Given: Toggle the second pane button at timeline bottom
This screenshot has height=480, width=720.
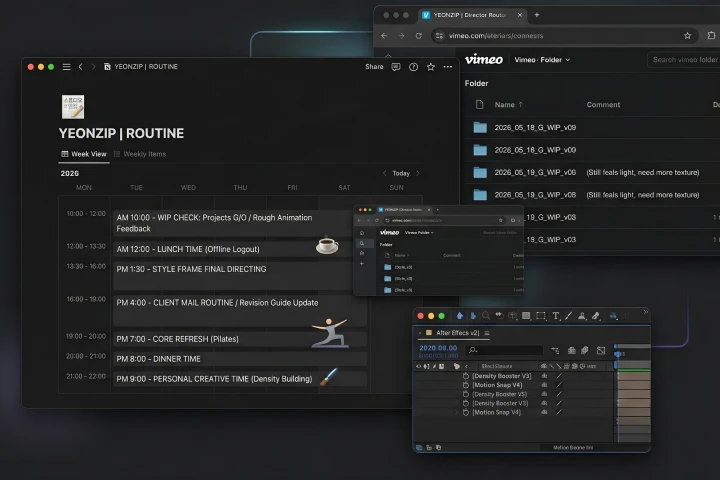Looking at the screenshot, I should click(x=429, y=447).
